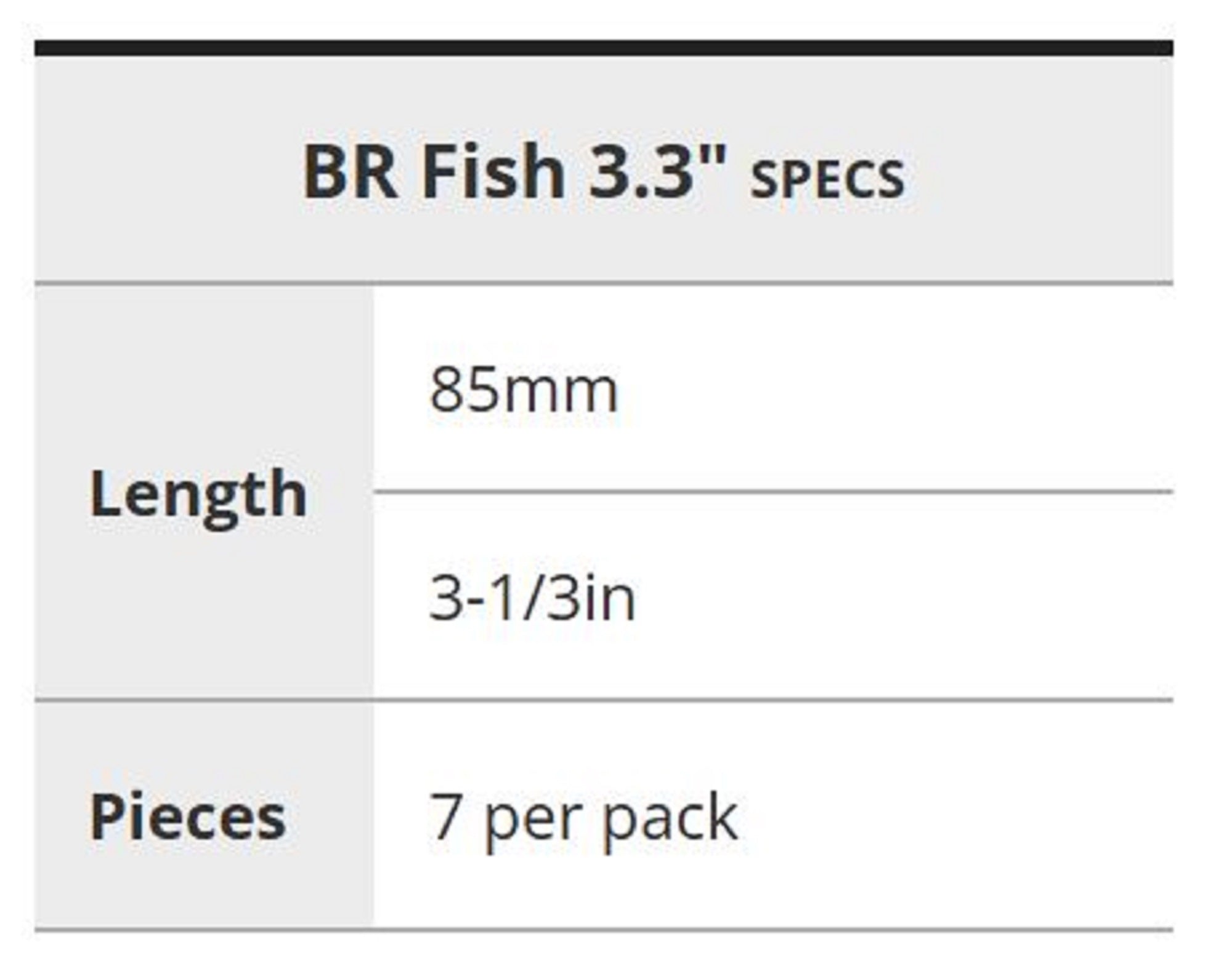Click the divider line below the title row
The width and height of the screenshot is (1232, 962).
click(603, 283)
